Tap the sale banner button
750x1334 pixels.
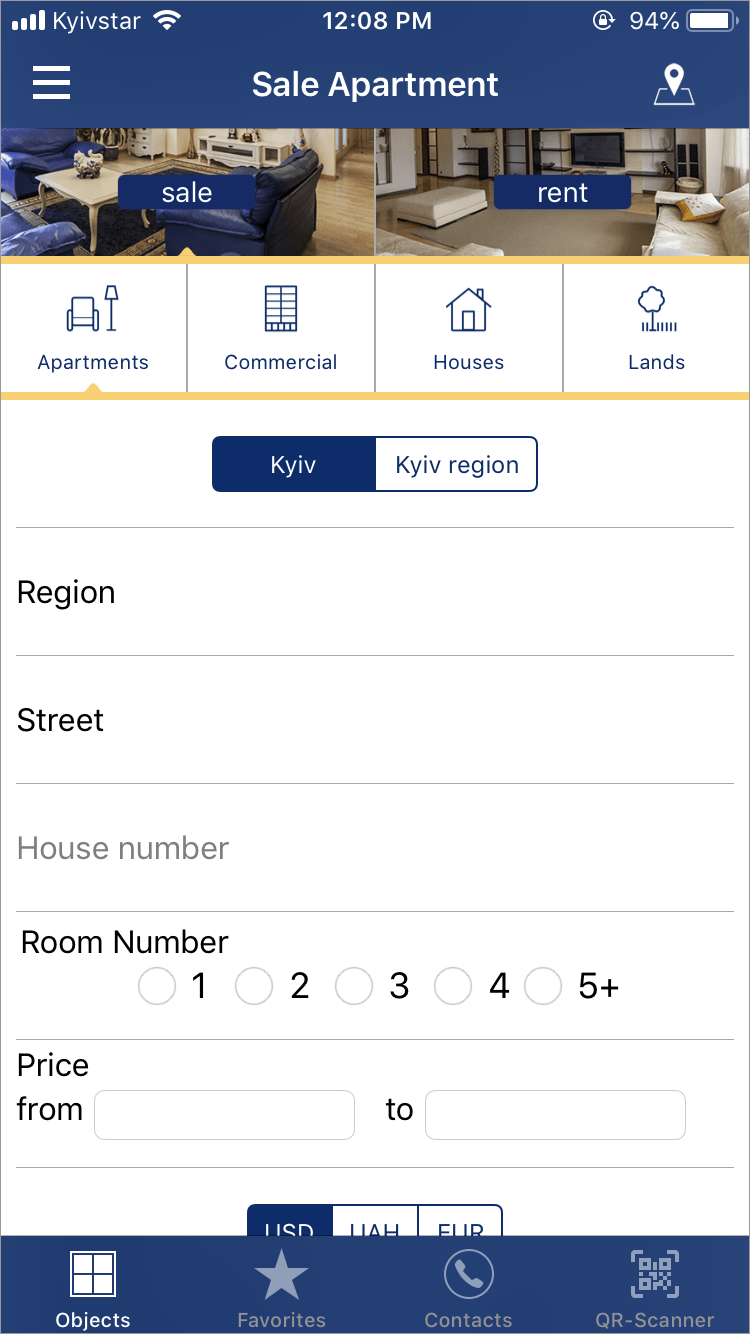187,193
